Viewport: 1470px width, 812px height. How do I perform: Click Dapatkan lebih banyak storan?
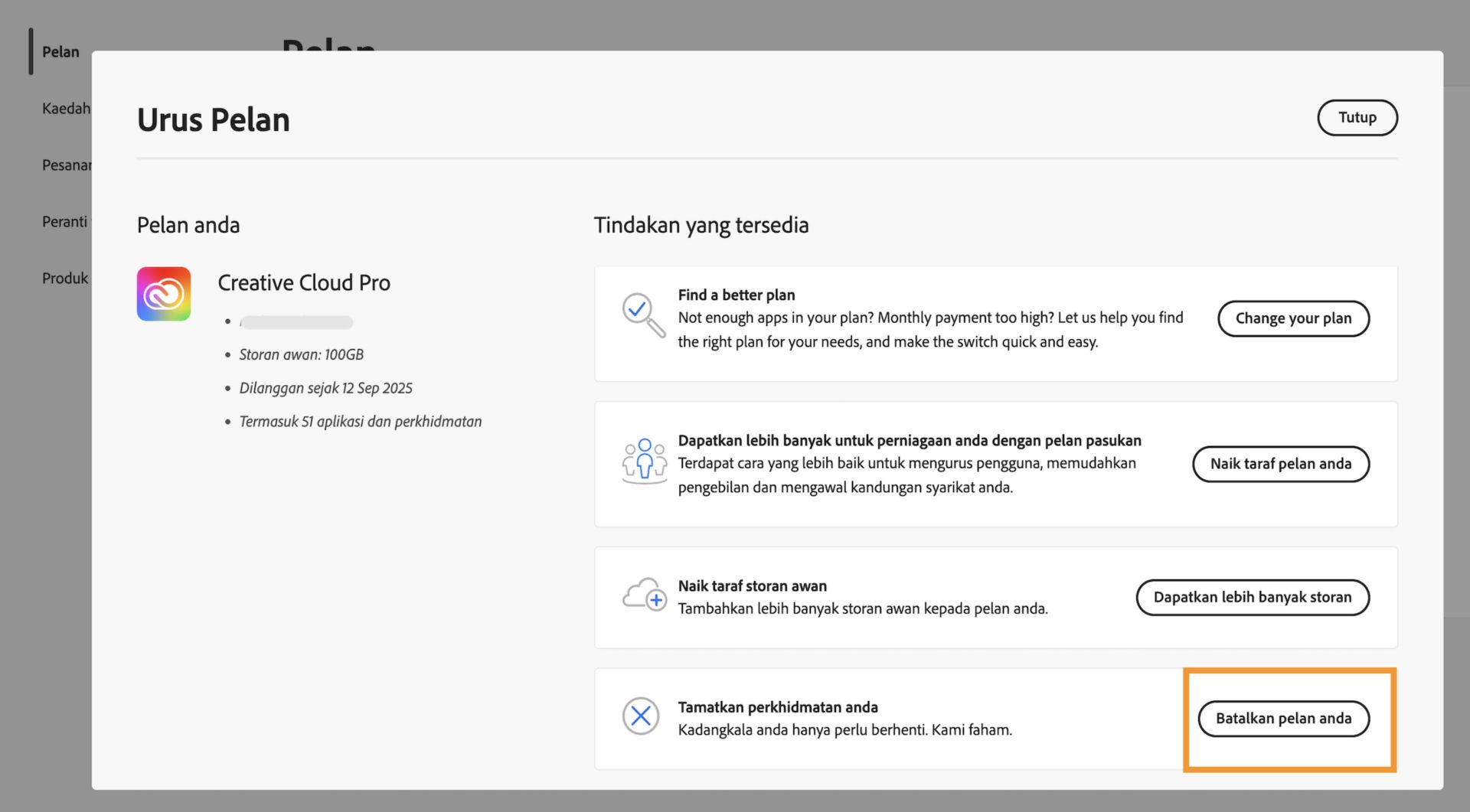(1253, 598)
